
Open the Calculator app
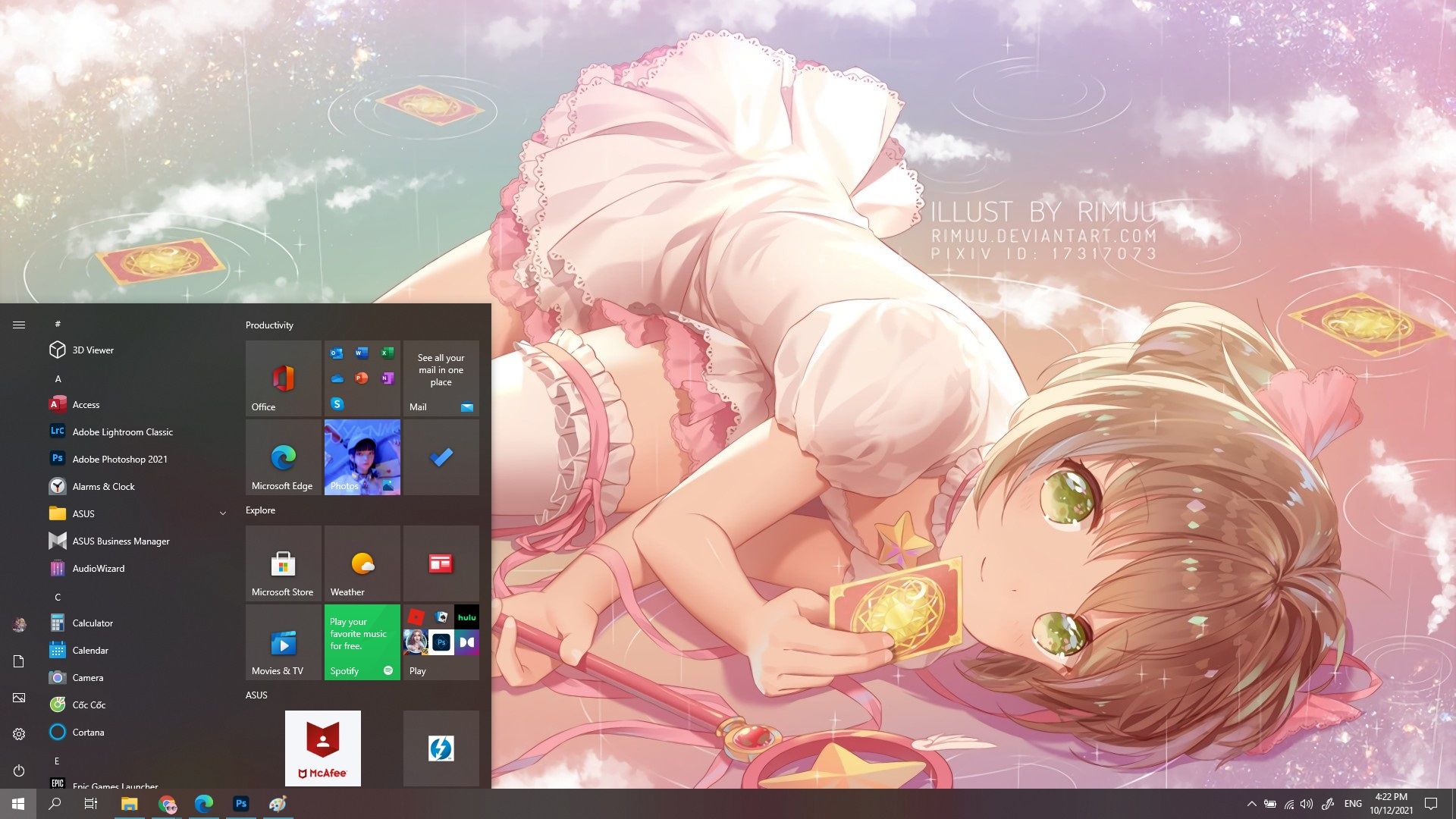tap(136, 623)
